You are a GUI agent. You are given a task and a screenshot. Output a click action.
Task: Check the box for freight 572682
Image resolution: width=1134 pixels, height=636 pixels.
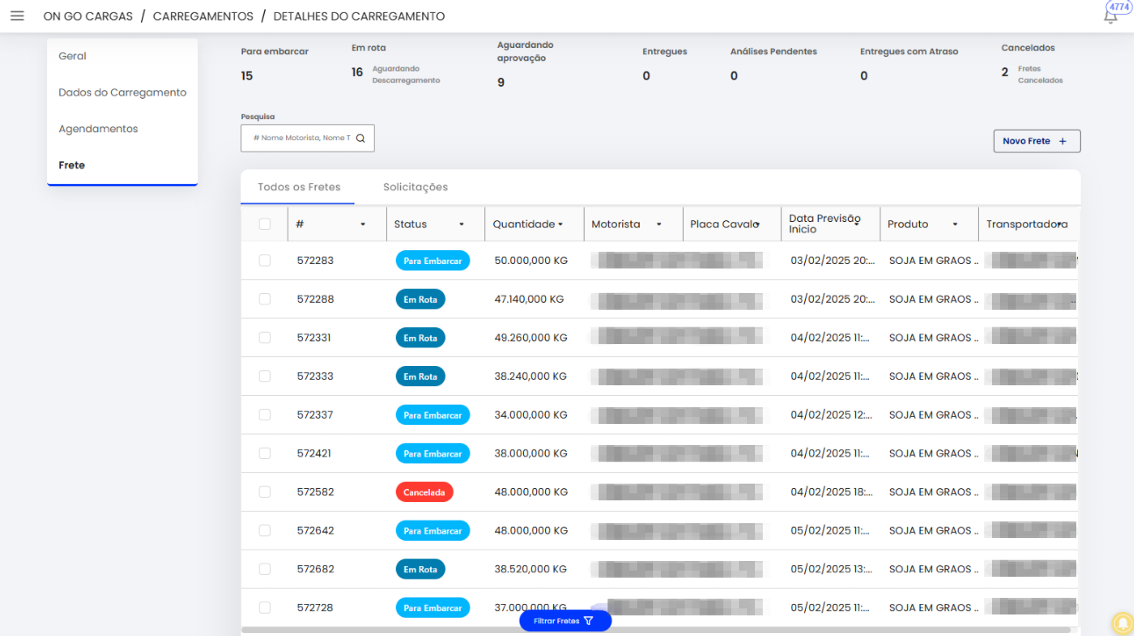point(265,569)
